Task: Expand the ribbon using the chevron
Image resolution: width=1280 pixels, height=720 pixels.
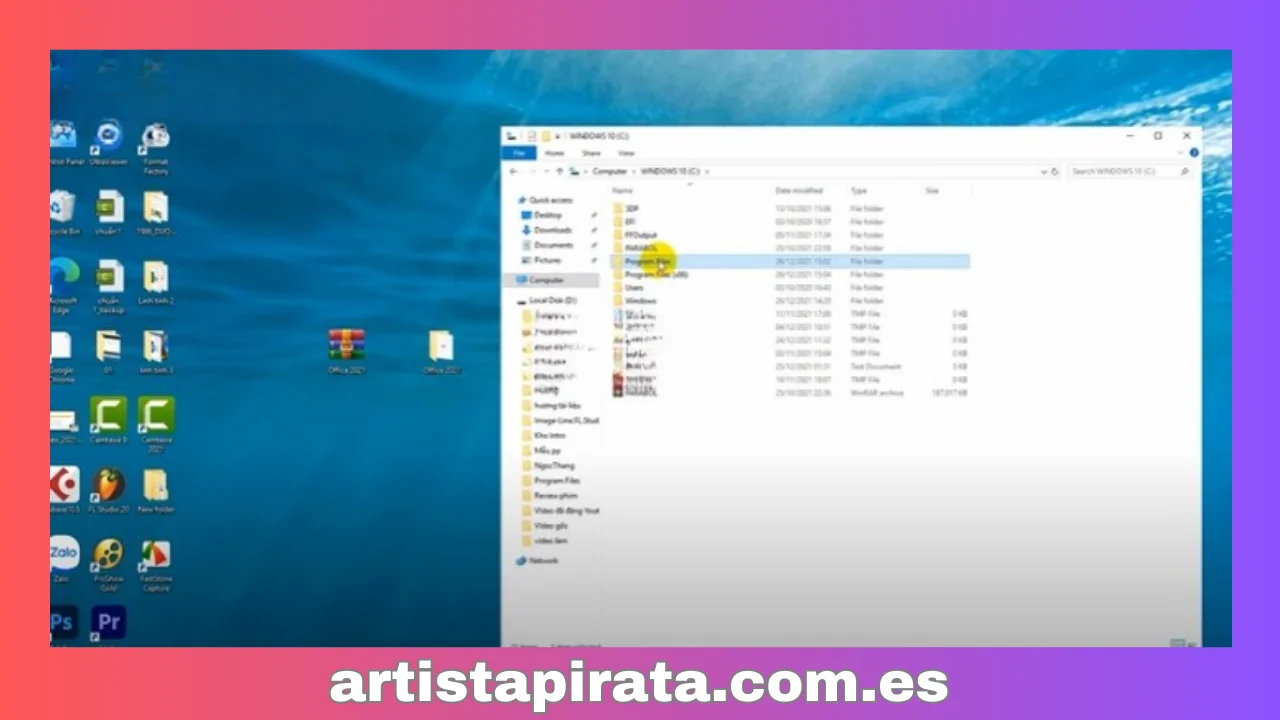Action: point(1181,153)
